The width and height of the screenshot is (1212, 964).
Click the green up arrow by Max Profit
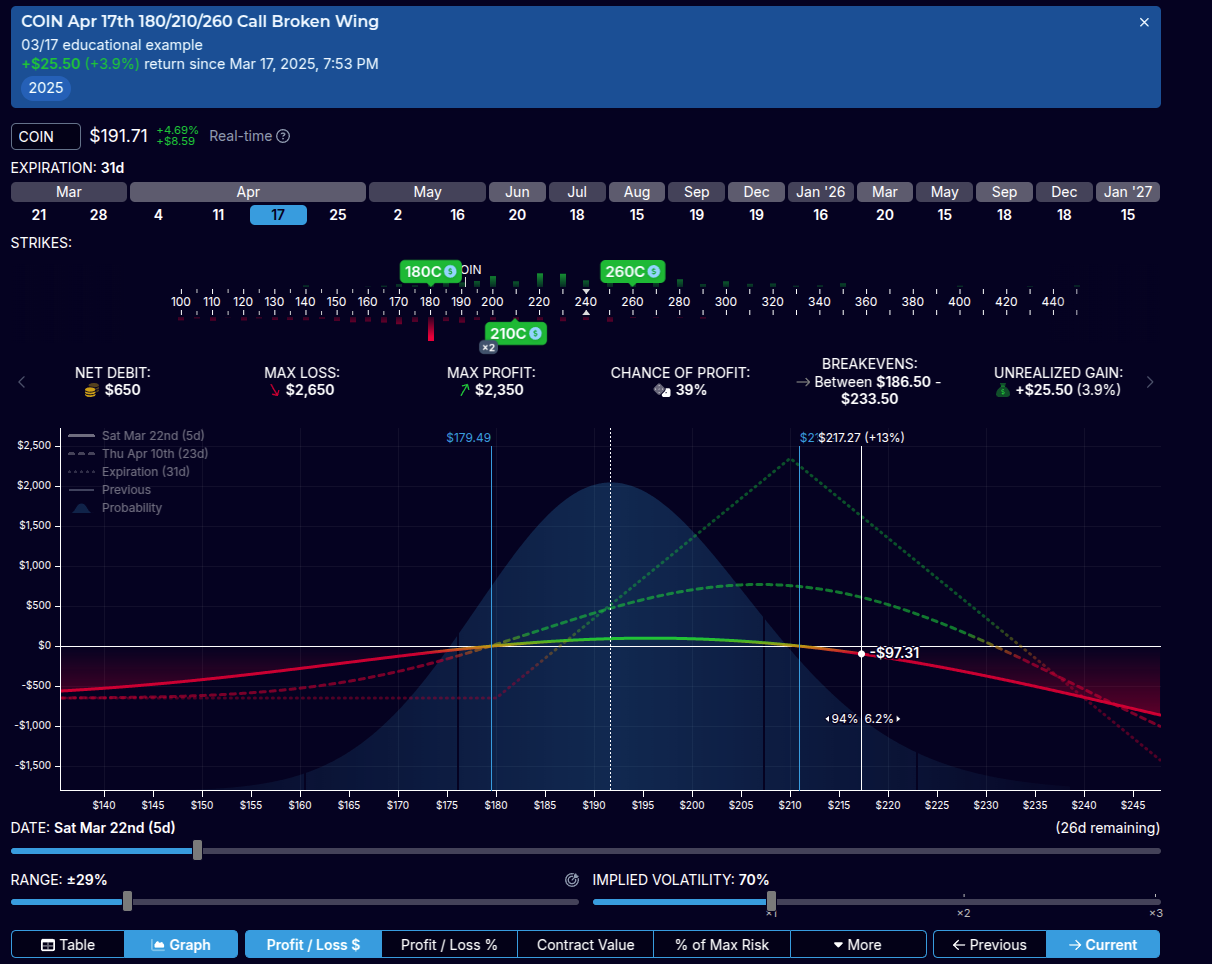(x=463, y=390)
